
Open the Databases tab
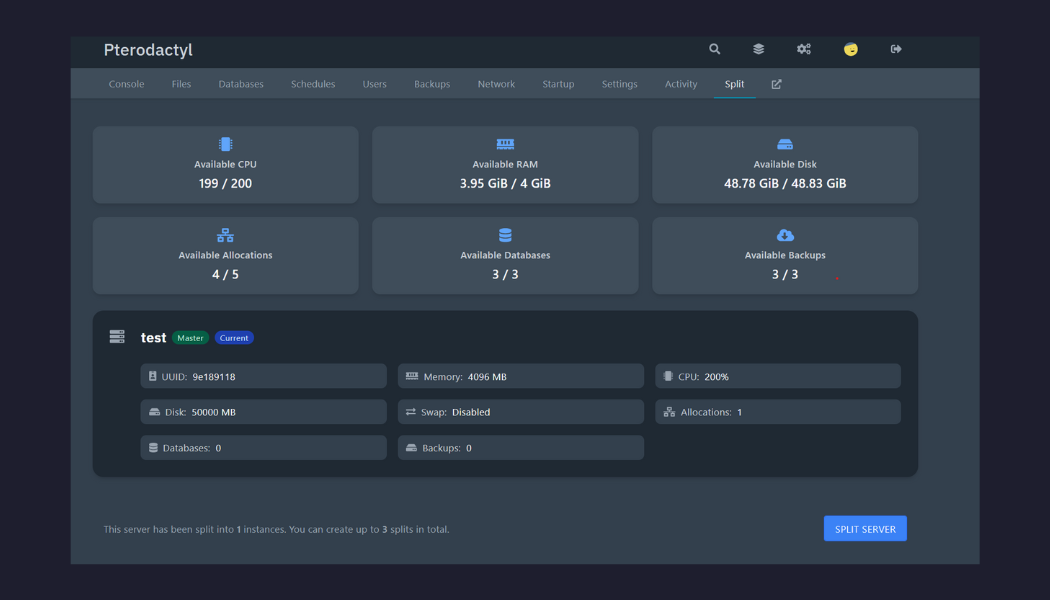(x=241, y=84)
